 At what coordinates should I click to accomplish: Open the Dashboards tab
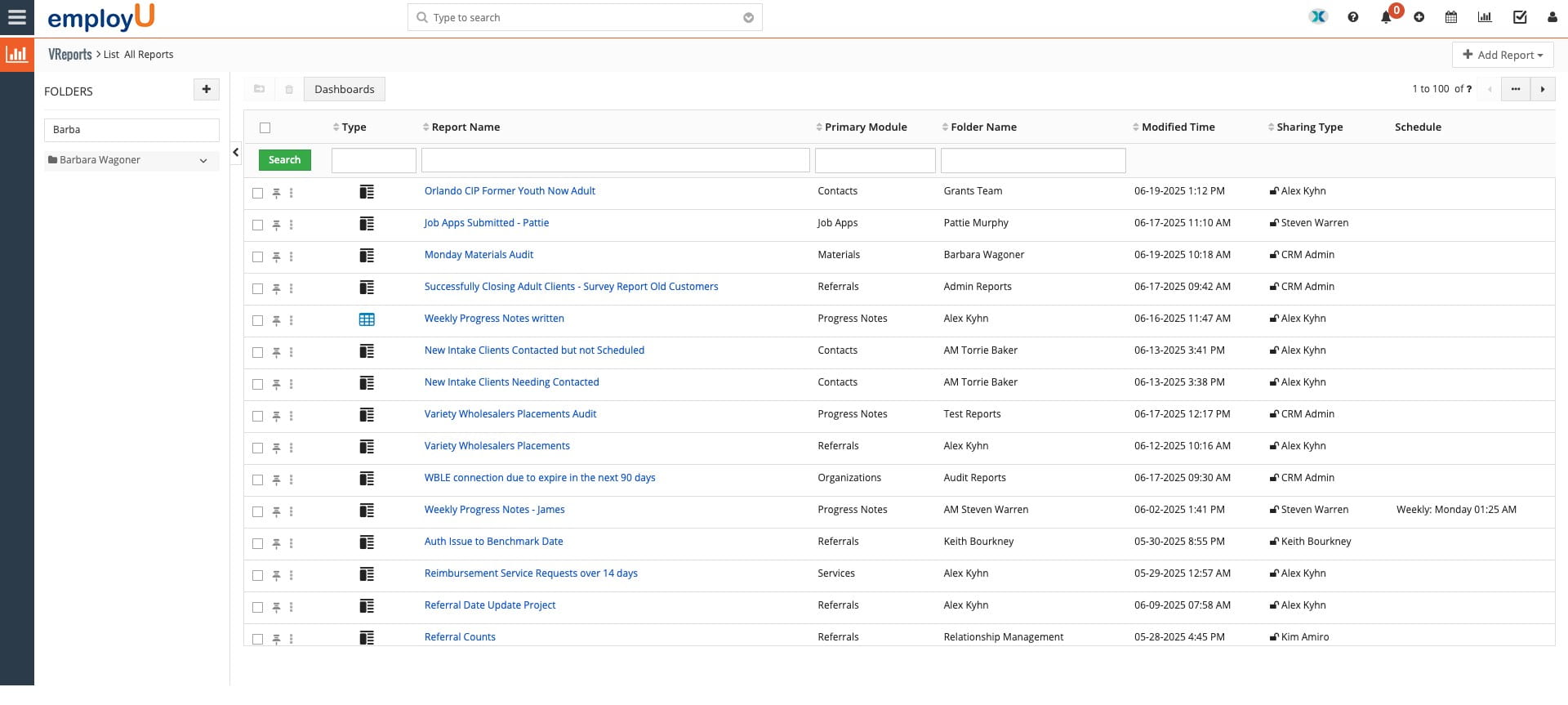pyautogui.click(x=344, y=89)
